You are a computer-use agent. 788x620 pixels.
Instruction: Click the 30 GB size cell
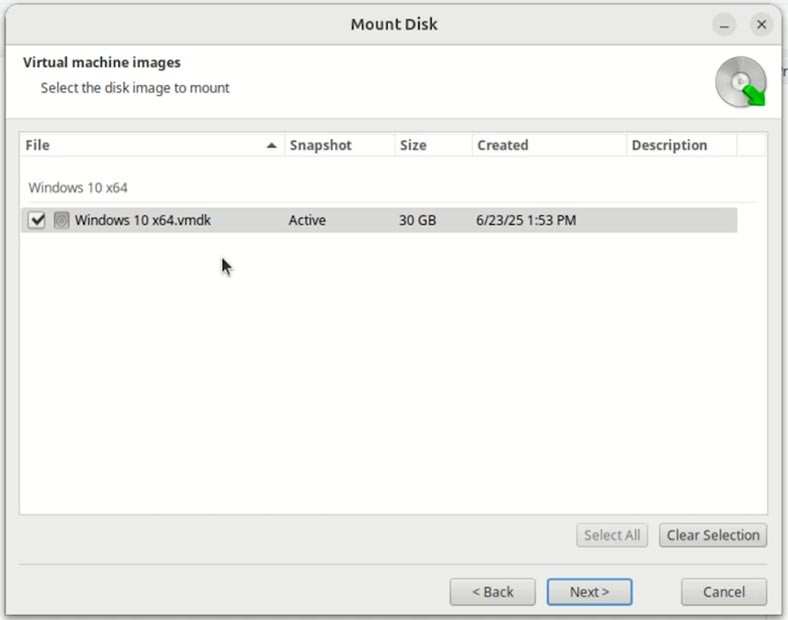417,220
